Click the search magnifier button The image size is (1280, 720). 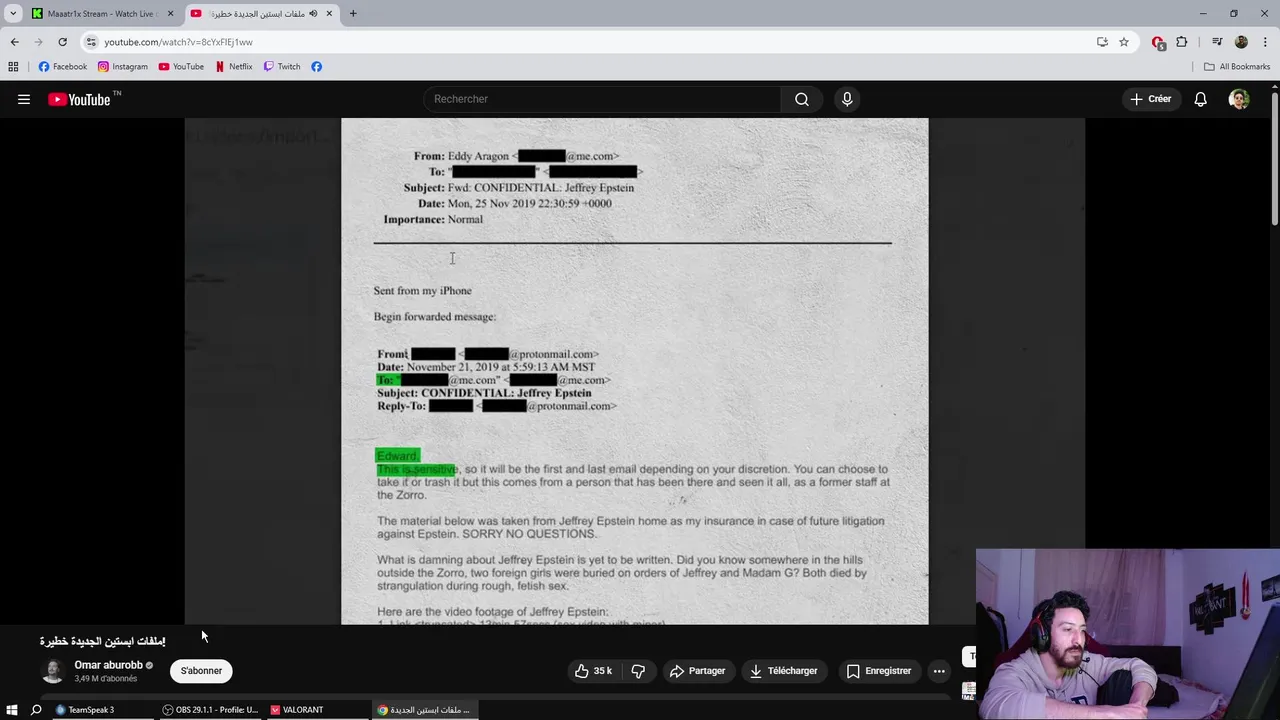(802, 99)
